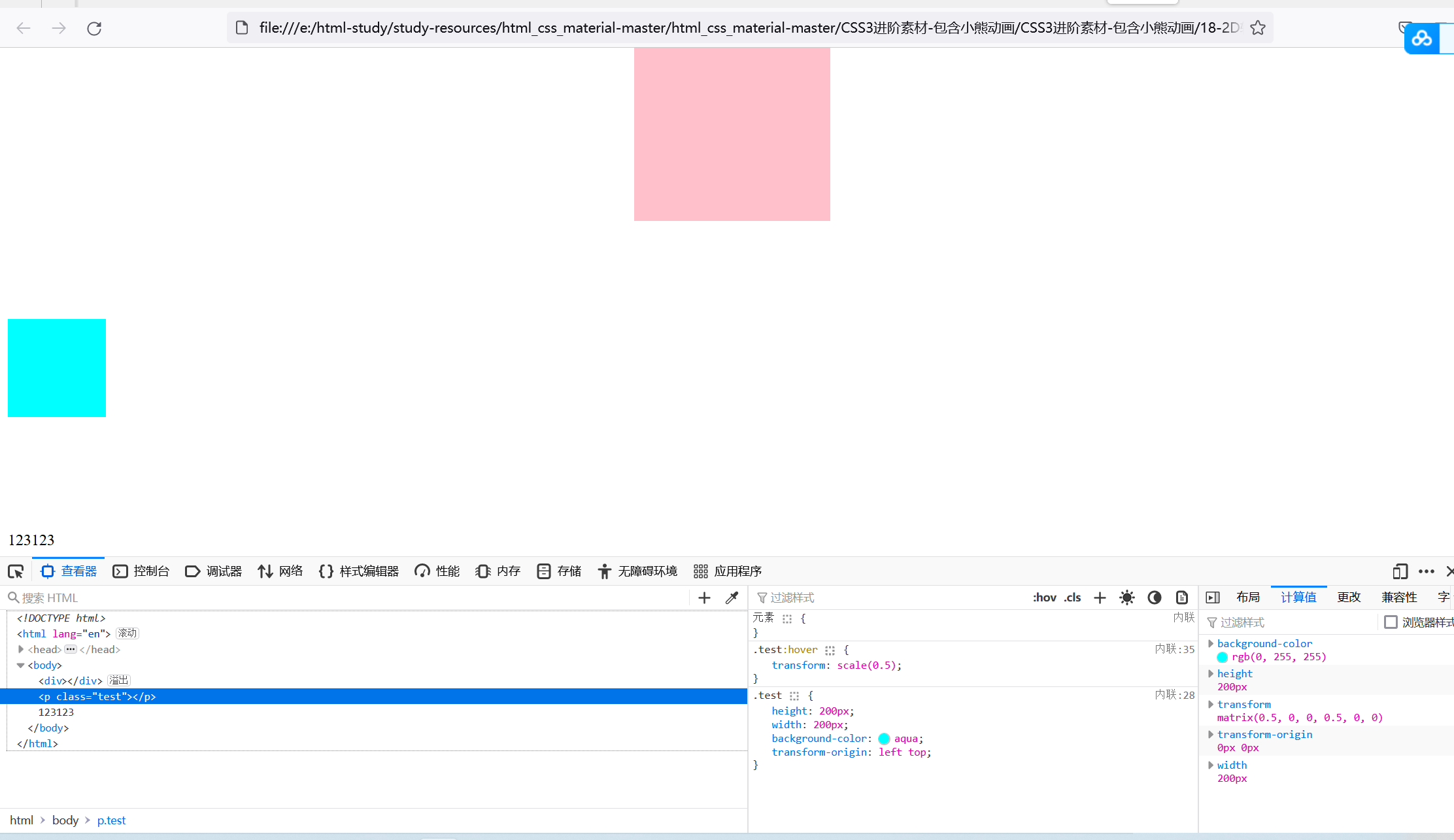The height and width of the screenshot is (840, 1454).
Task: Add new node with plus icon
Action: click(704, 597)
